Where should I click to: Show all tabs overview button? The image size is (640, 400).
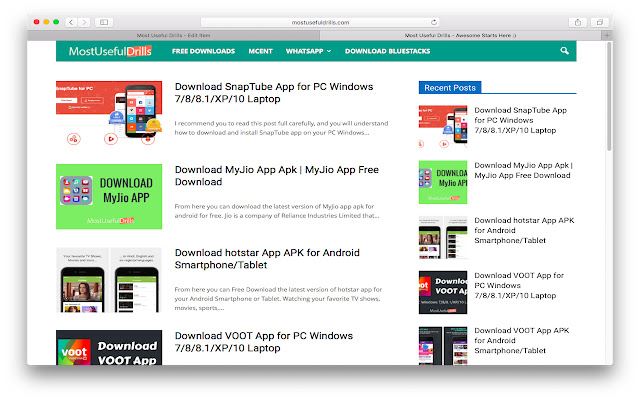(600, 22)
